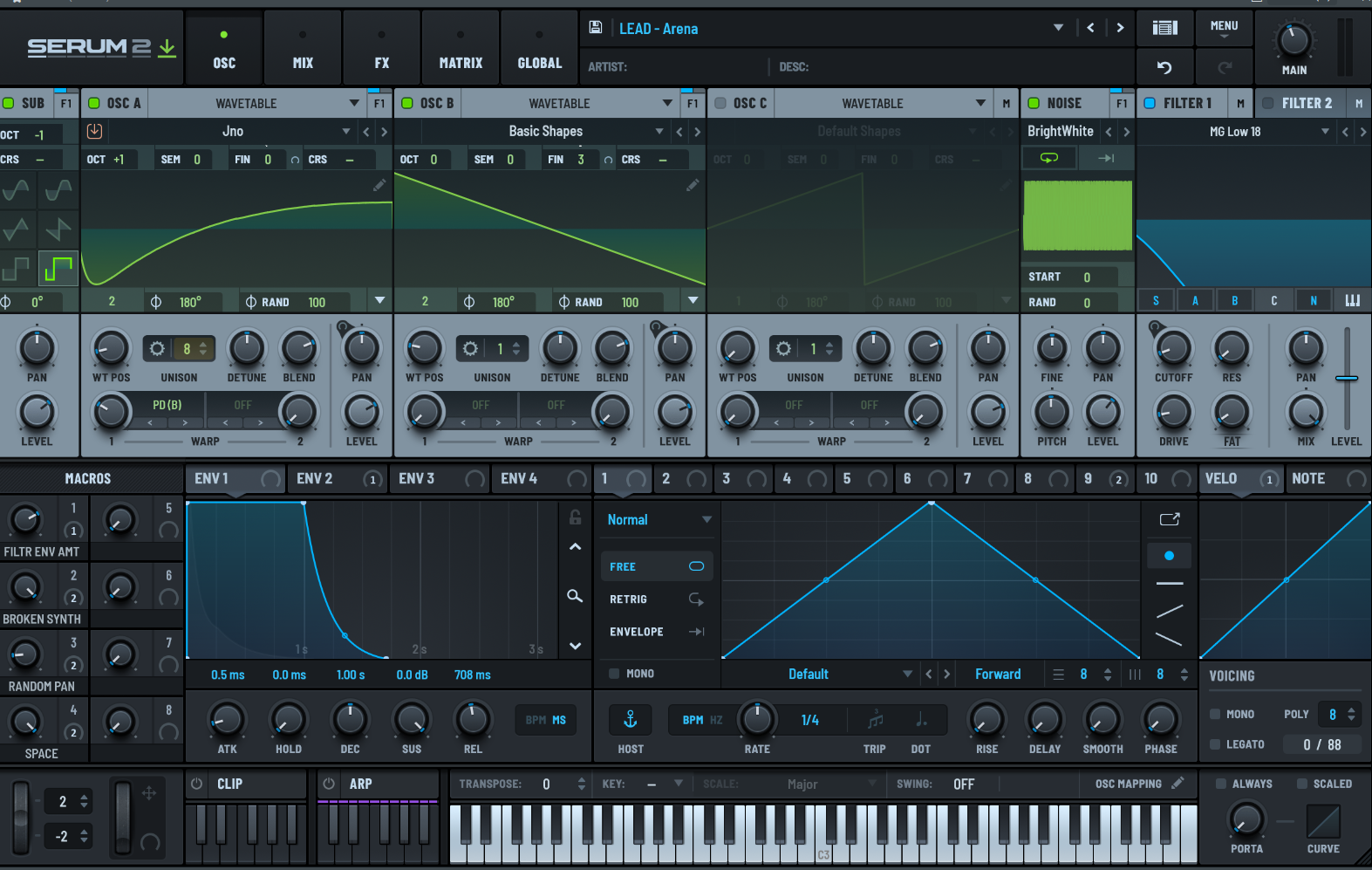Click the C3 key on the piano keyboard
Viewport: 1372px width, 870px height.
[x=823, y=834]
